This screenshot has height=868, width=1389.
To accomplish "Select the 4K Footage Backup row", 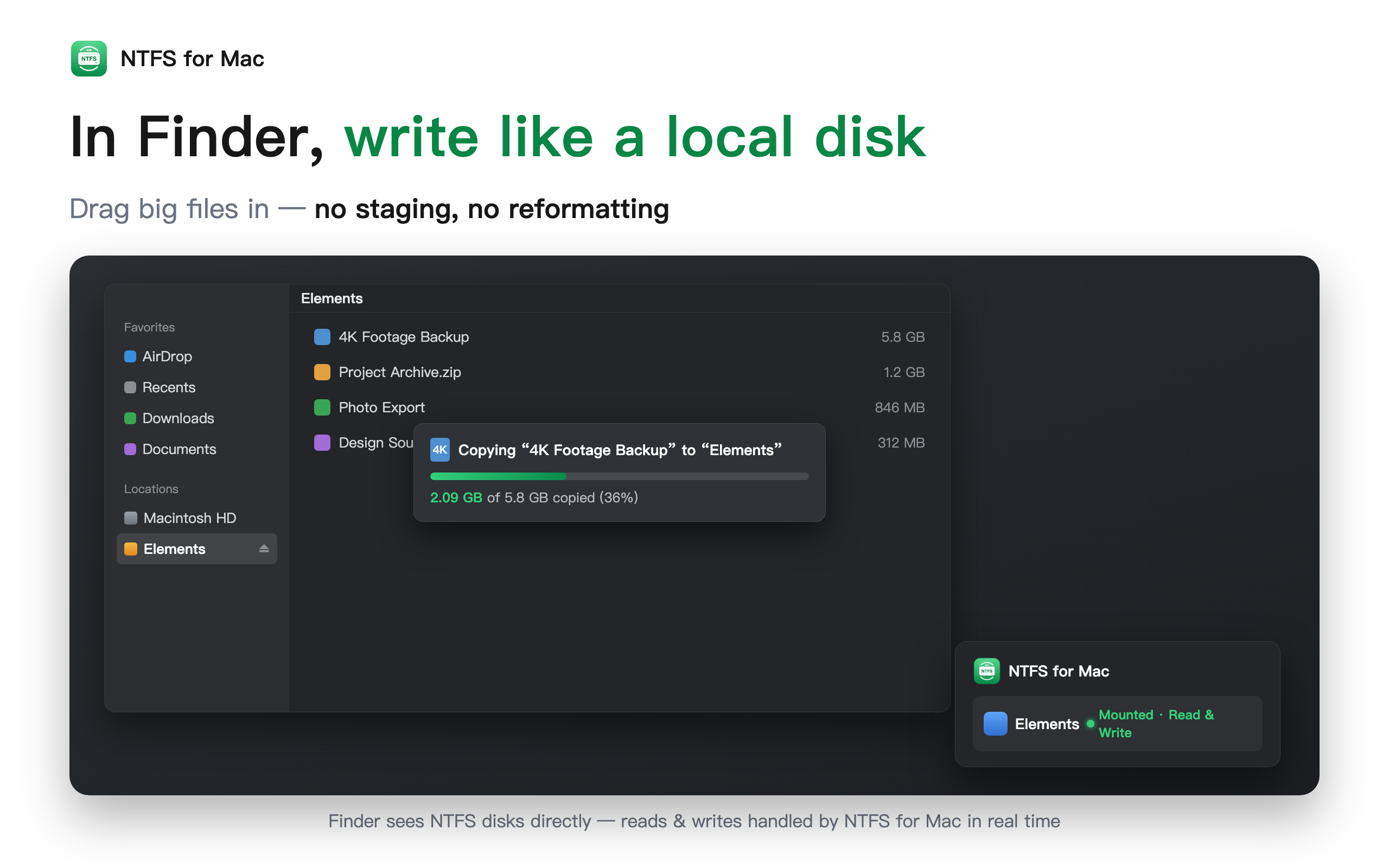I will click(619, 337).
